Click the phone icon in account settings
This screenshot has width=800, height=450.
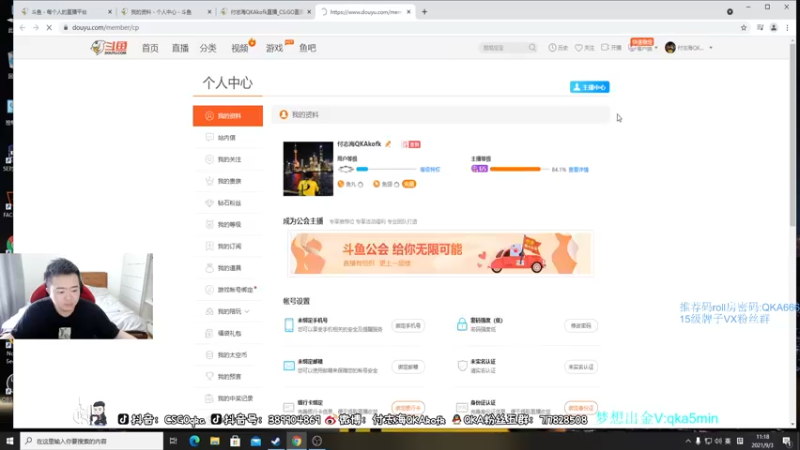(x=289, y=325)
